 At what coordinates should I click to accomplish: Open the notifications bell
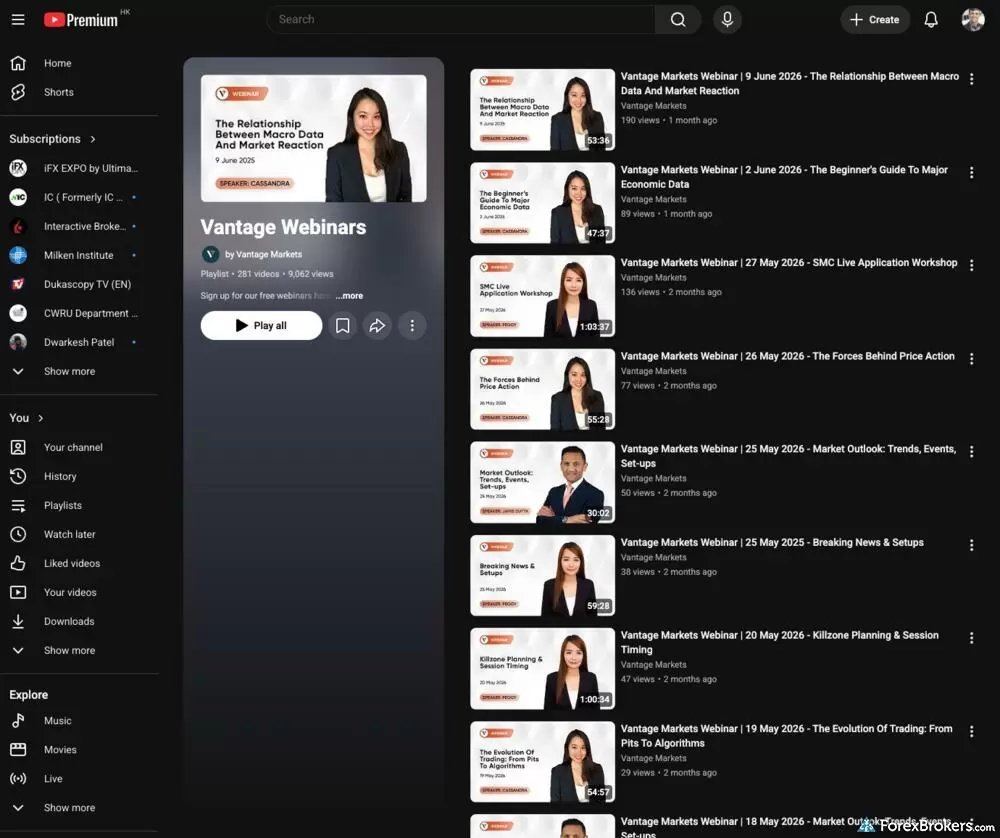[x=930, y=20]
